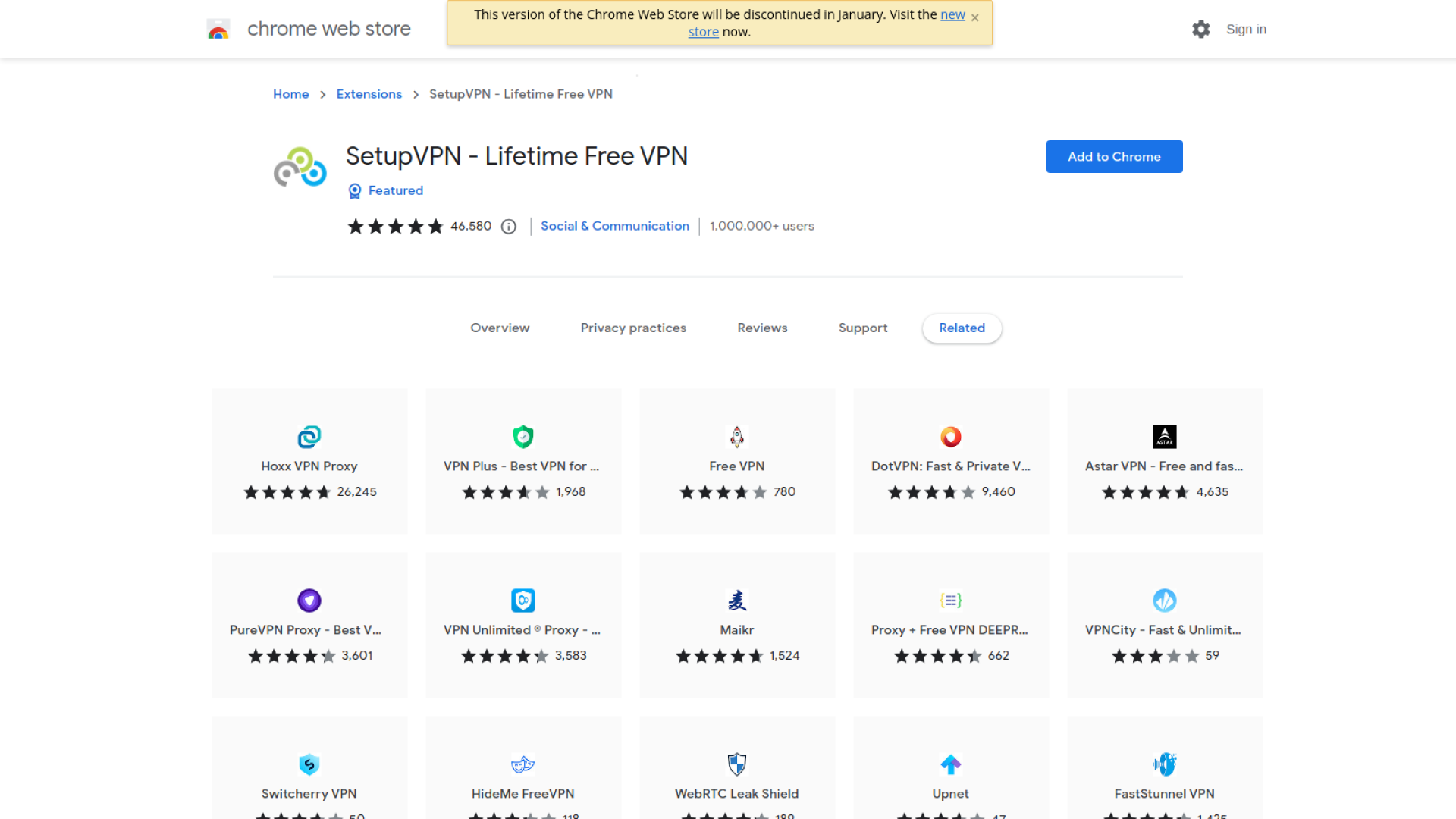The image size is (1456, 819).
Task: Click the VPNCity extension icon
Action: [1165, 601]
